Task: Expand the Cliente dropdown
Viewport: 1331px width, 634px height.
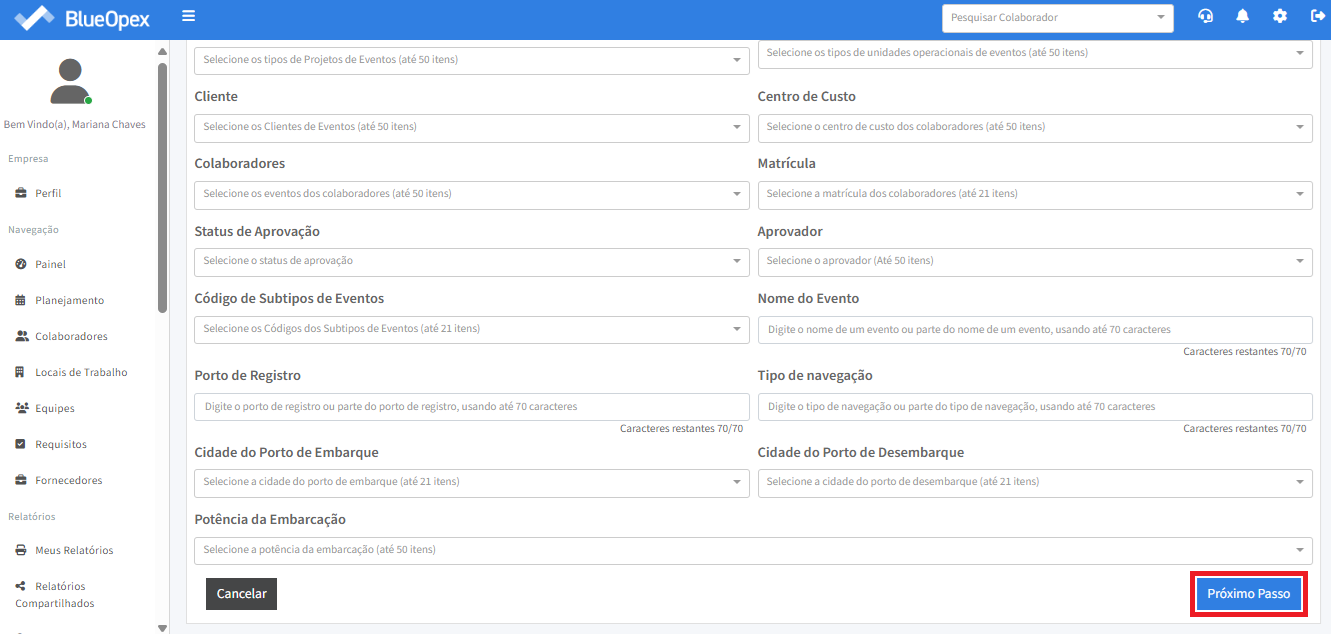Action: click(472, 127)
